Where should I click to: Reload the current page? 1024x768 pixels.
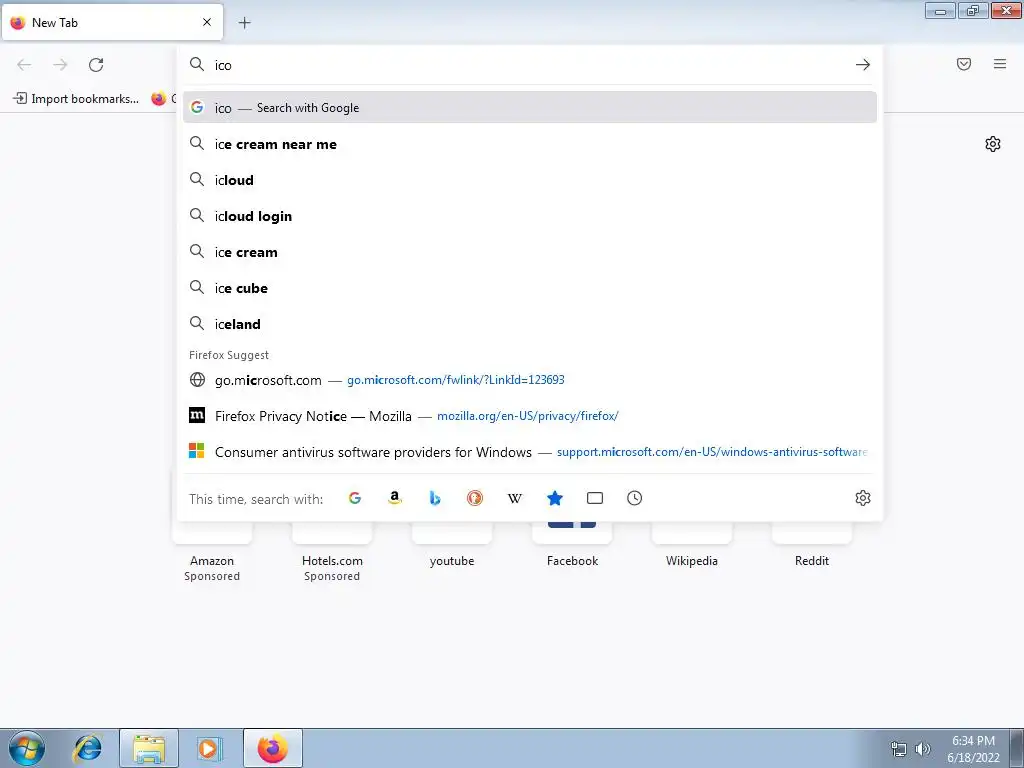click(x=96, y=65)
